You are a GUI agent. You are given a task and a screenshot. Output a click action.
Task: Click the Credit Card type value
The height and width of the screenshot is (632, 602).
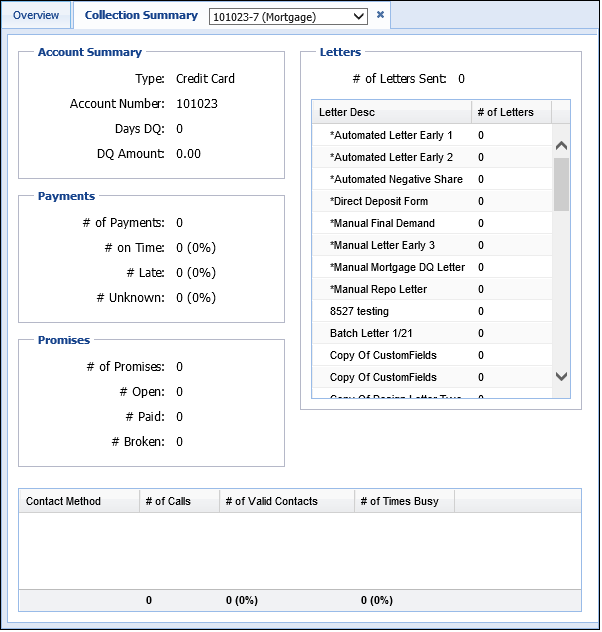coord(205,79)
